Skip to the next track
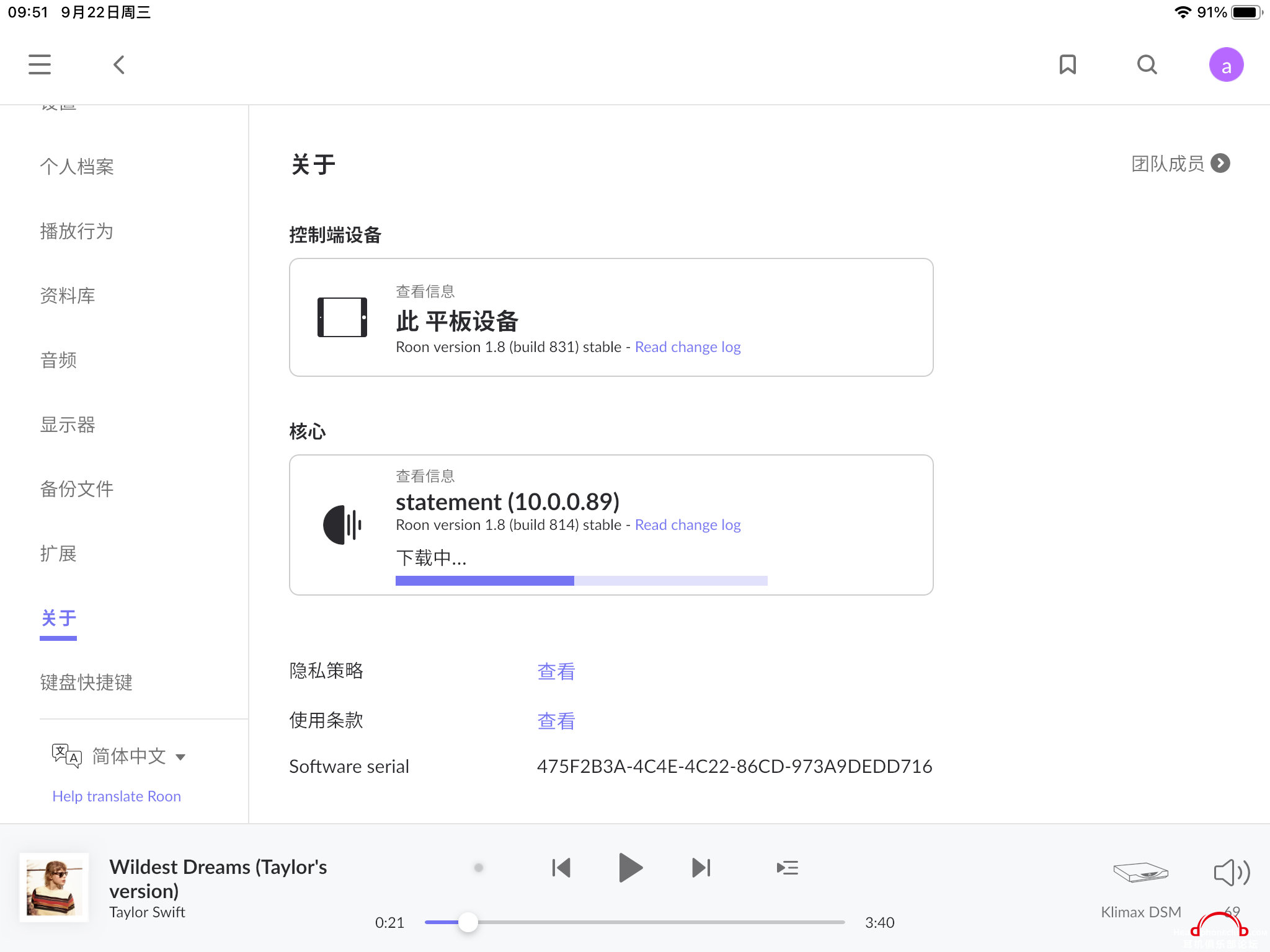1270x952 pixels. 701,868
